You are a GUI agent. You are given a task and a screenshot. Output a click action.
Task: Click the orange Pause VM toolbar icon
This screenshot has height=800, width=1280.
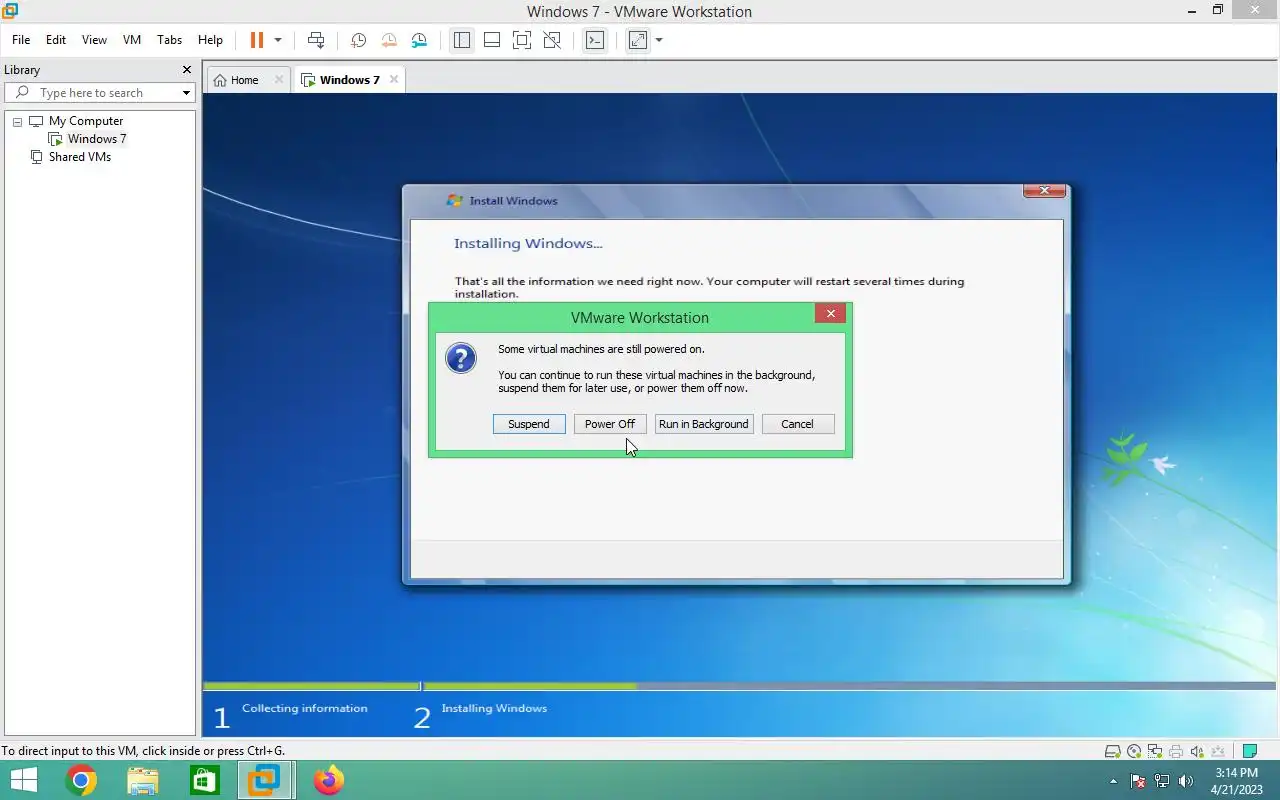(257, 40)
